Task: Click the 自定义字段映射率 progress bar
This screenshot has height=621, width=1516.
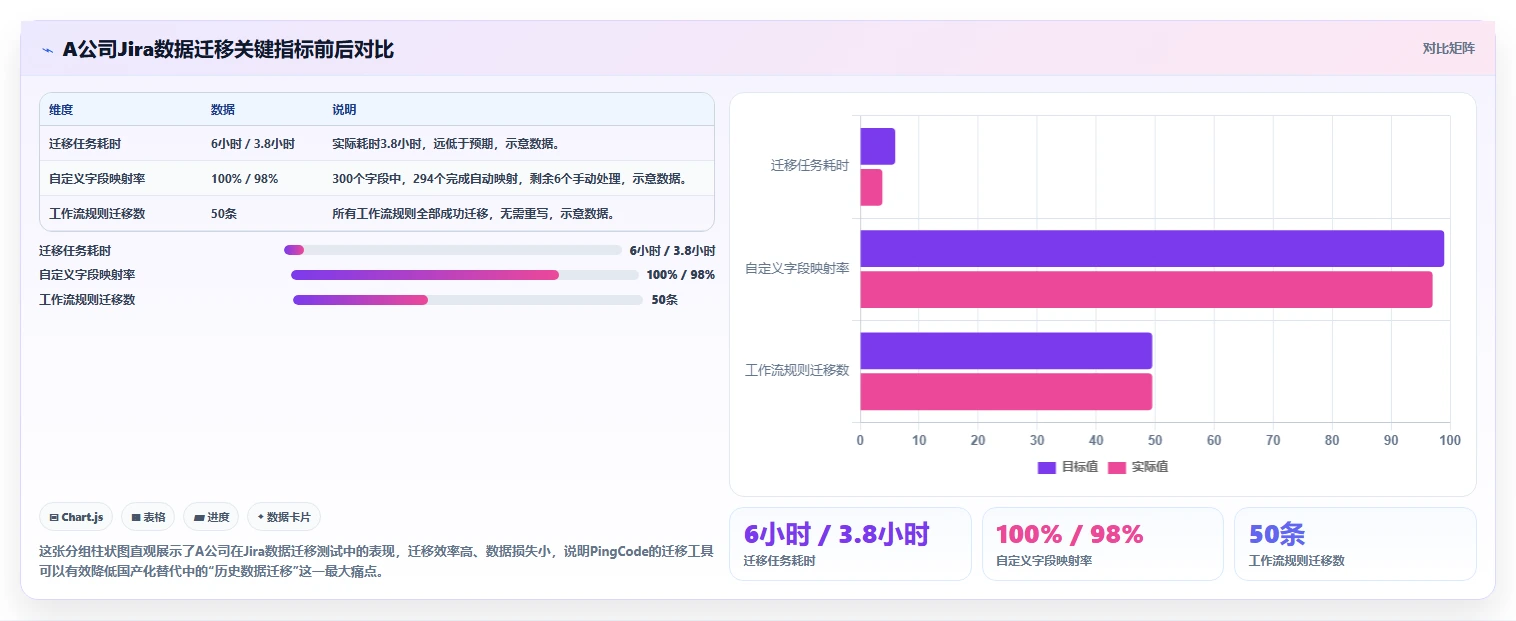Action: [x=465, y=275]
